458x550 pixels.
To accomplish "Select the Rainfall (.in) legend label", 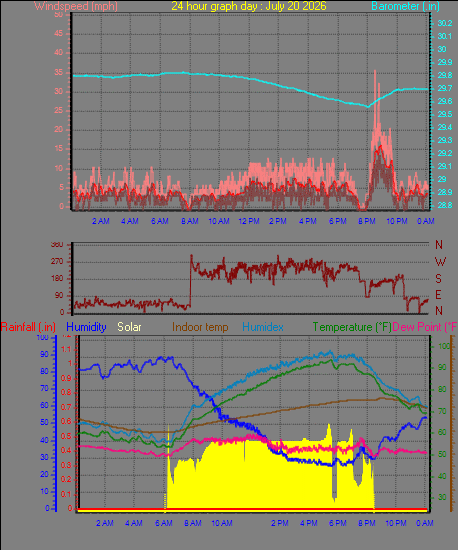I will 28,327.
